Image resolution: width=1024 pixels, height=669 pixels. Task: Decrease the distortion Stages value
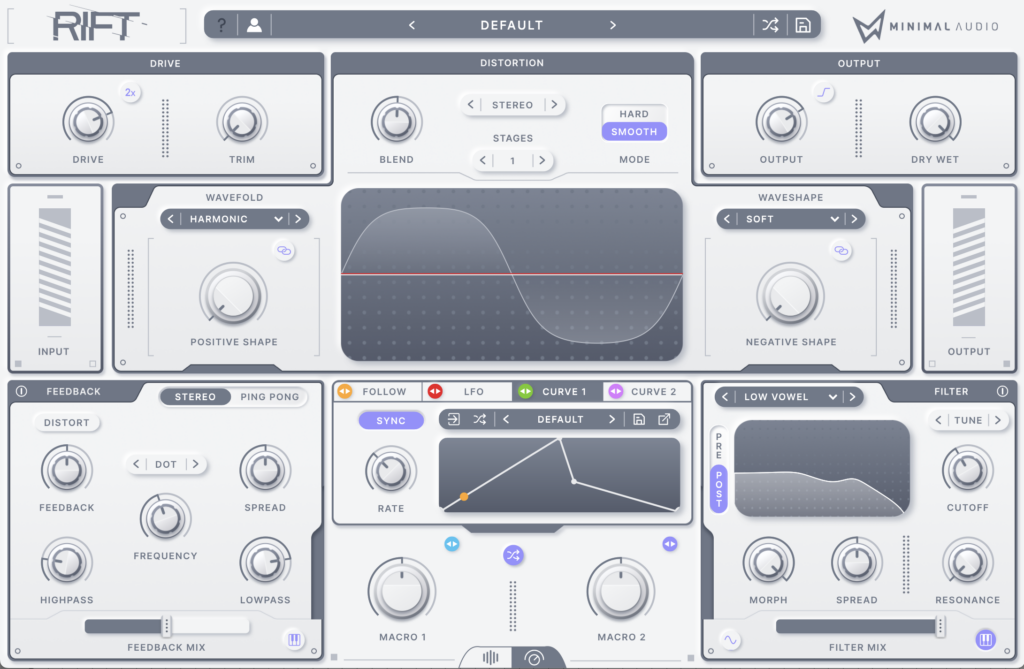[x=483, y=160]
